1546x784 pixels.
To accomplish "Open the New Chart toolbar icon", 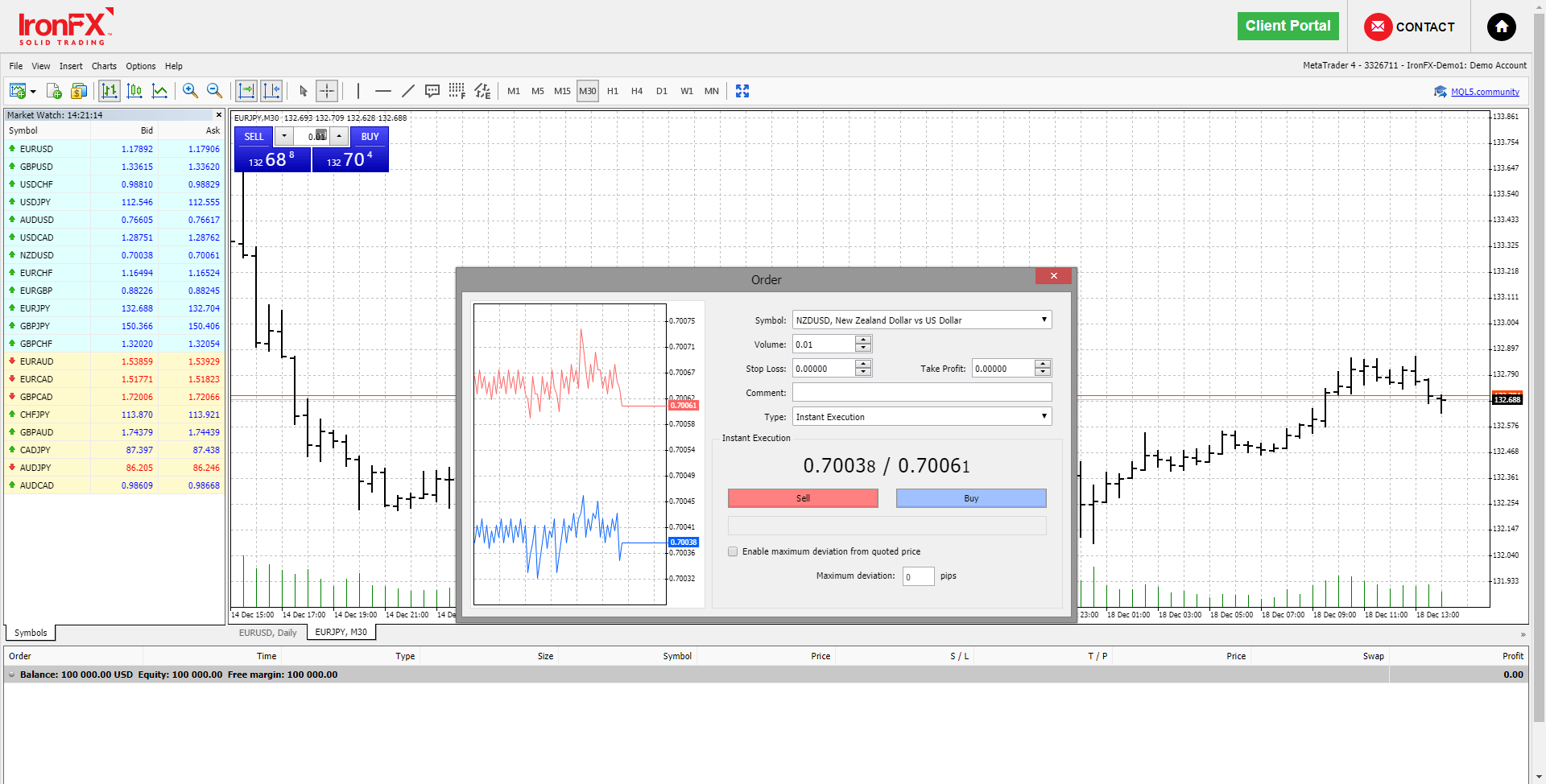I will tap(18, 91).
